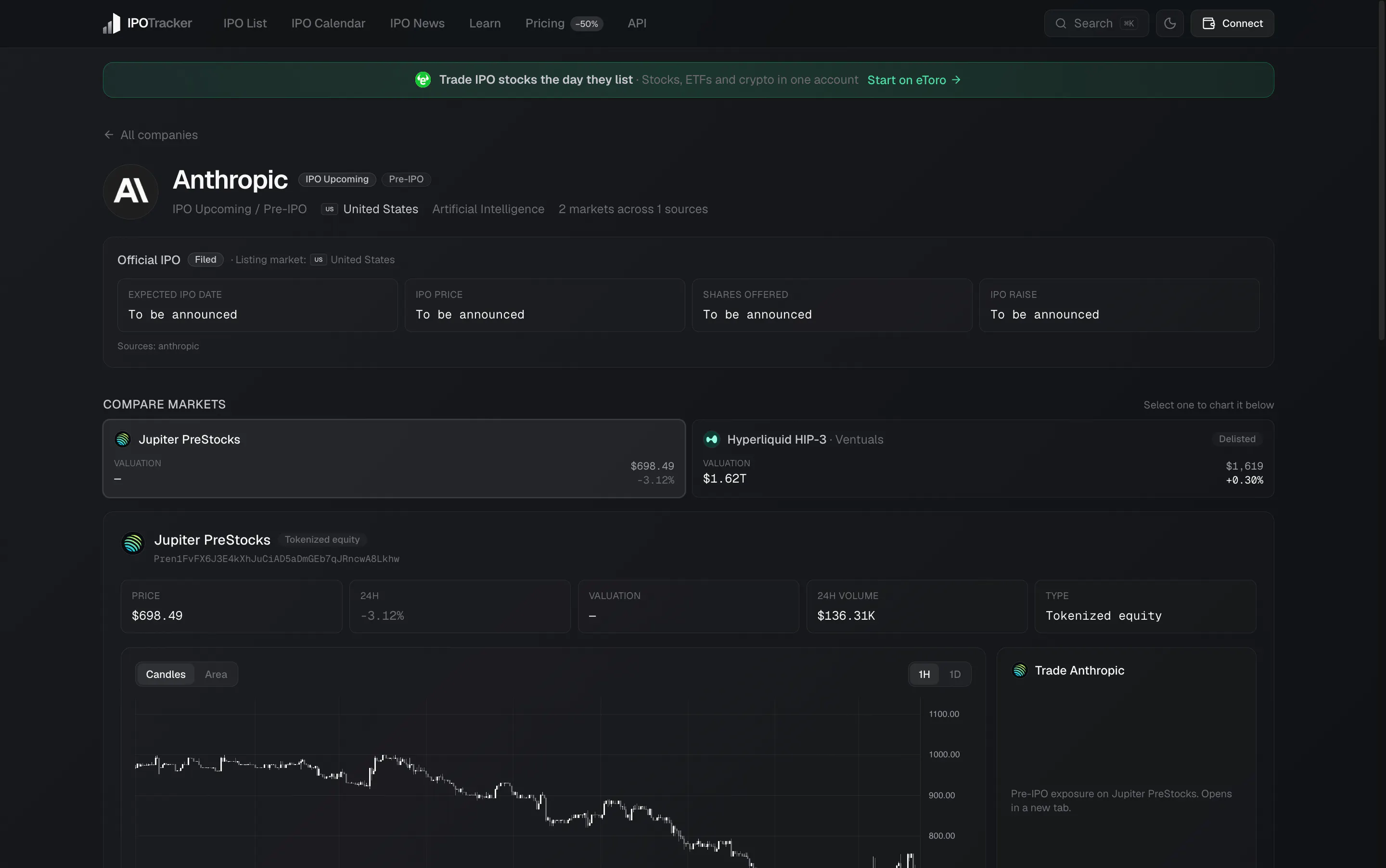The width and height of the screenshot is (1386, 868).
Task: Click the back arrow before All companies
Action: [108, 135]
